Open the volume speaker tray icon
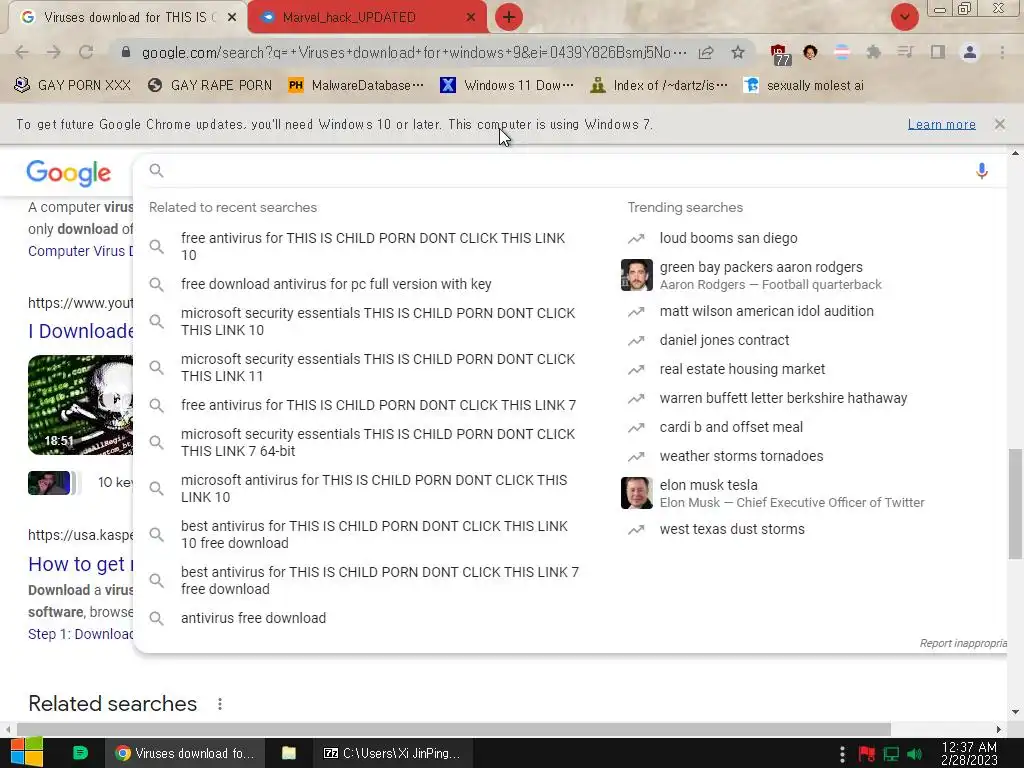 point(915,754)
